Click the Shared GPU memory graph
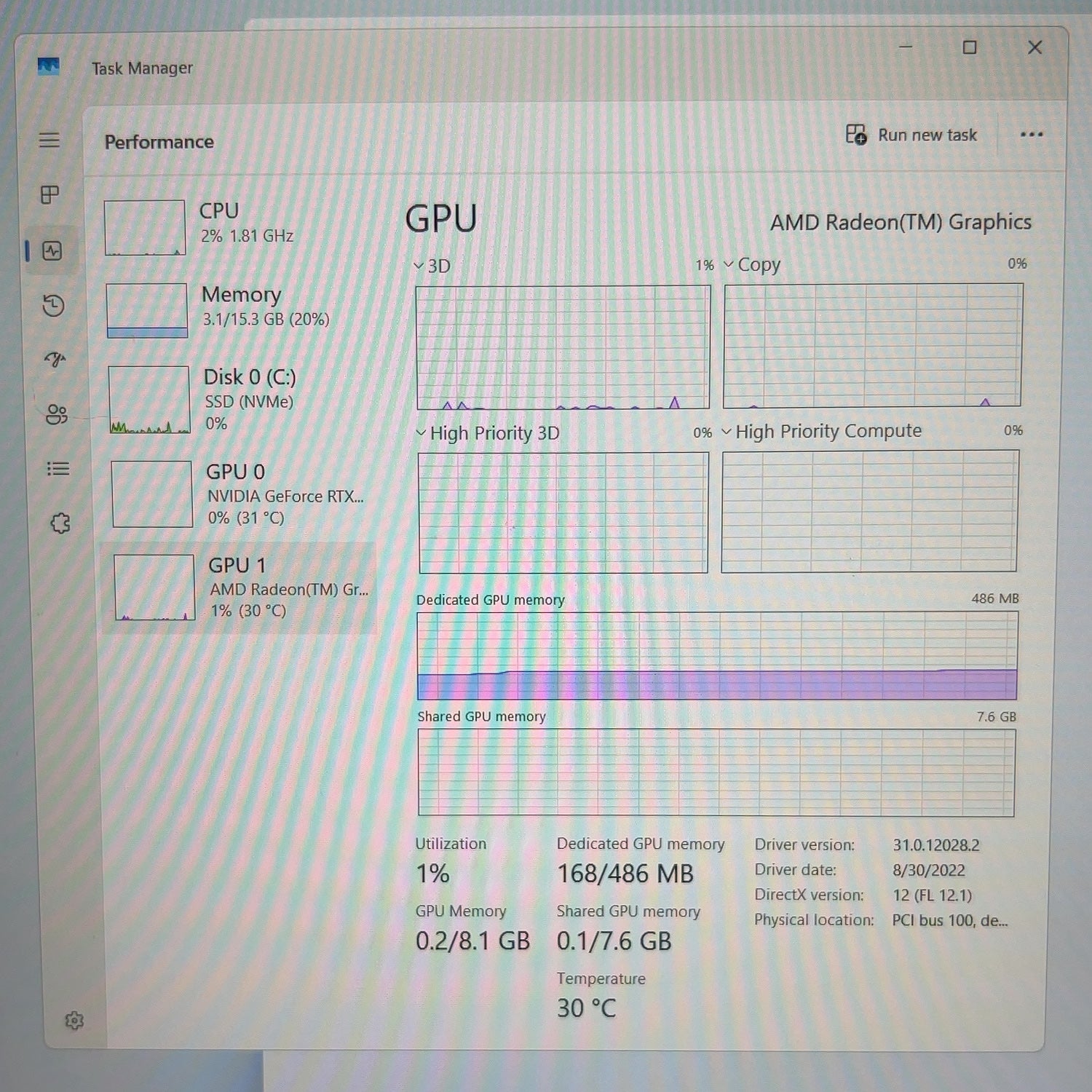Viewport: 1092px width, 1092px height. coord(716,772)
